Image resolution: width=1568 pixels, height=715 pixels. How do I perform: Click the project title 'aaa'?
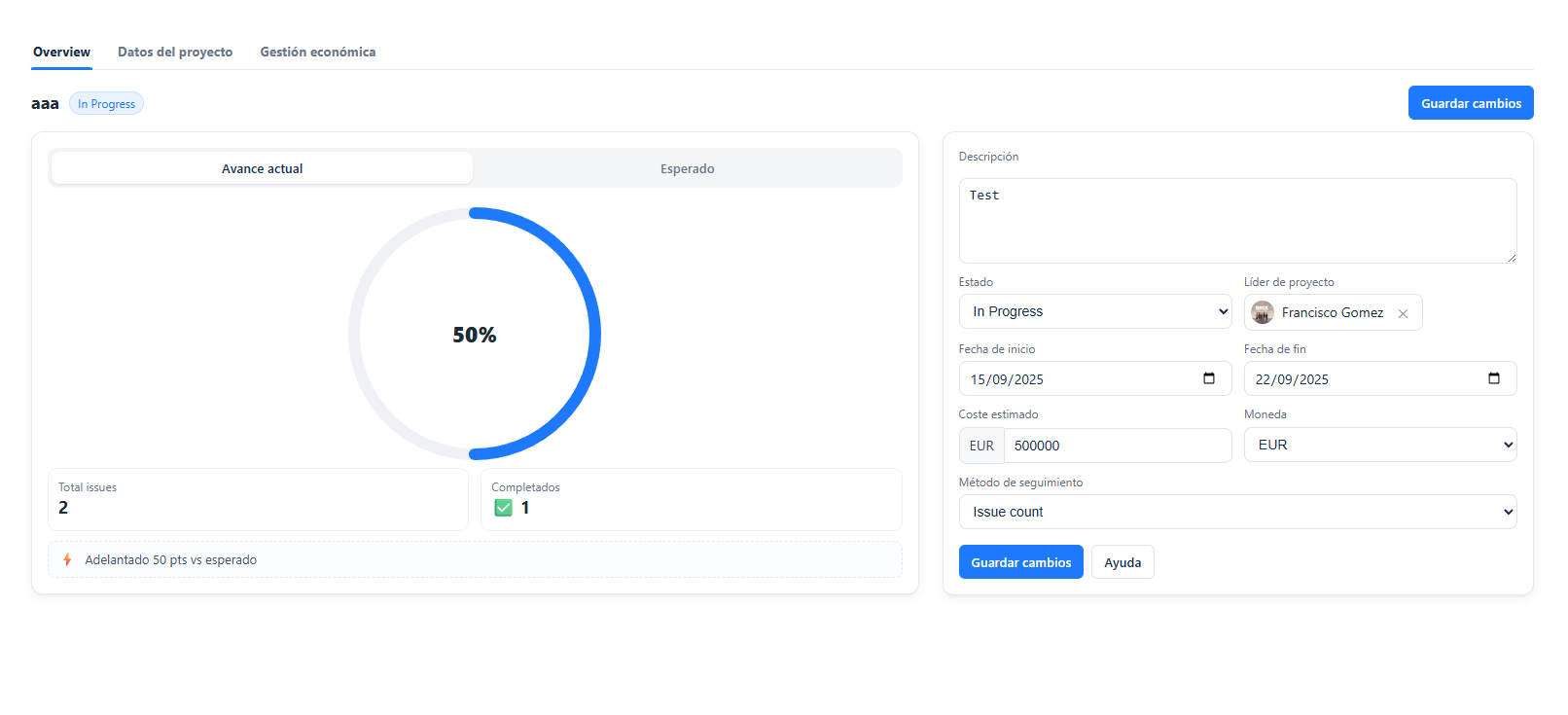click(45, 103)
